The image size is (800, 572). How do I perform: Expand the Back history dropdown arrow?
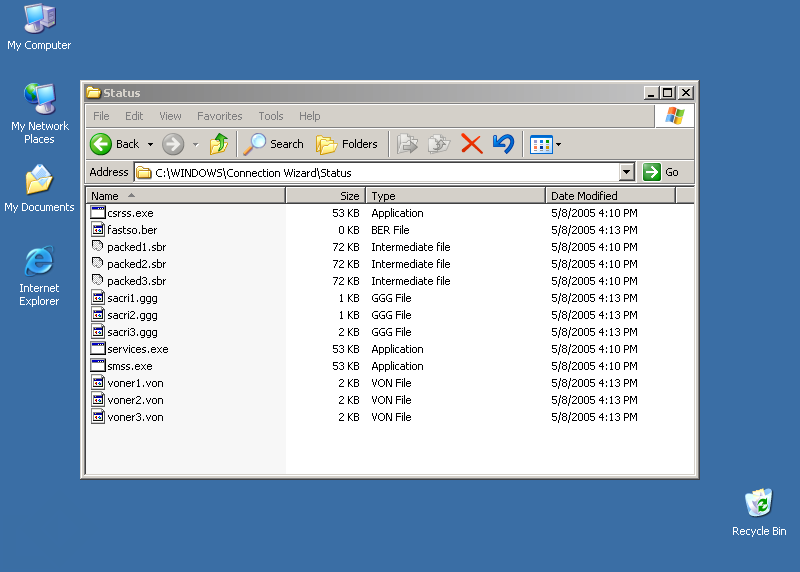click(150, 145)
